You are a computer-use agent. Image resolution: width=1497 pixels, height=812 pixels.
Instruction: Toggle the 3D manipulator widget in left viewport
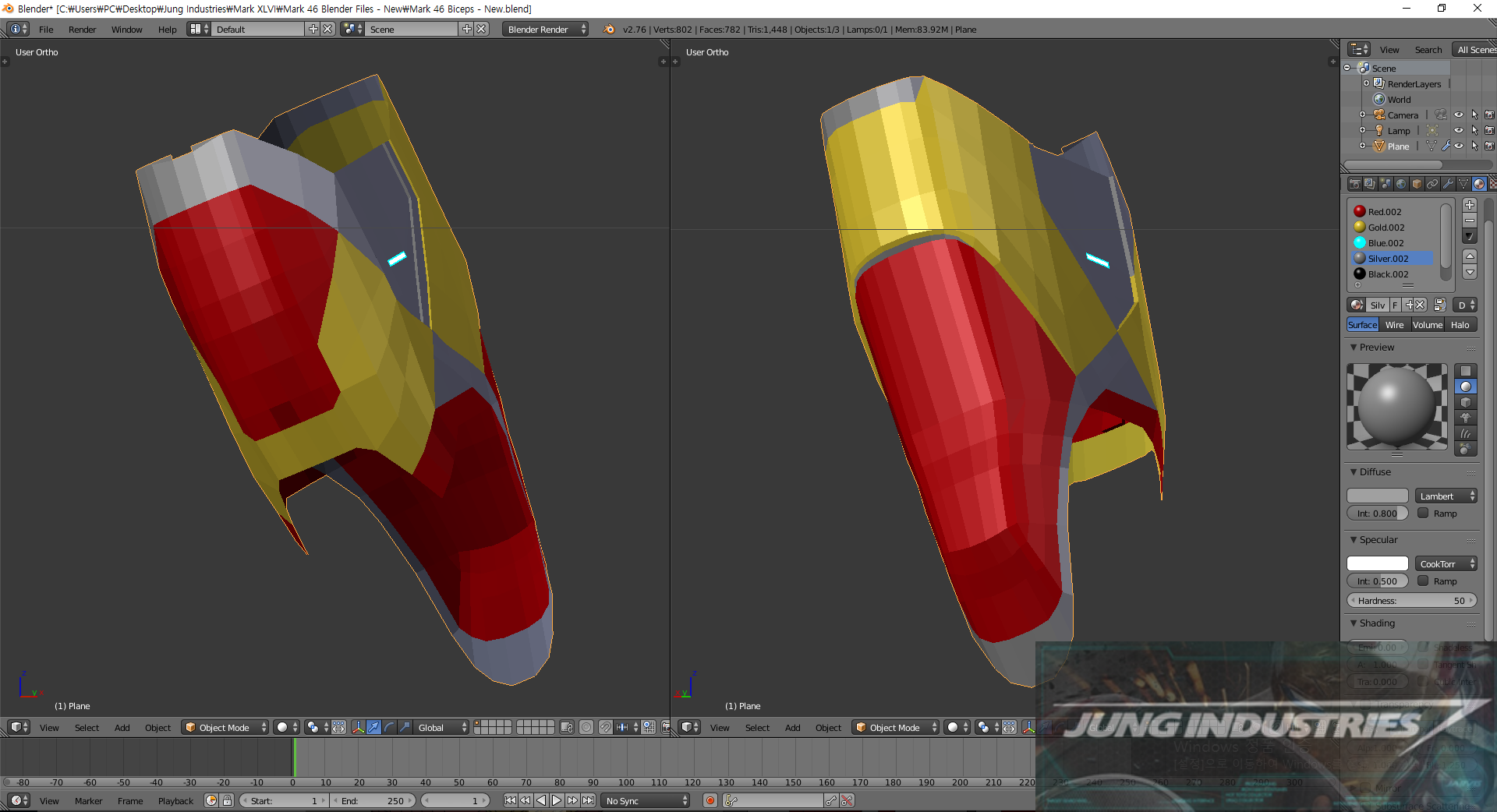click(358, 727)
